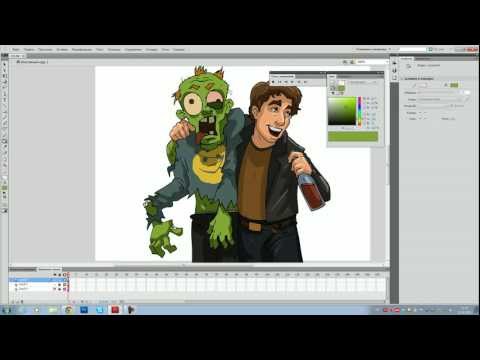Click the eye icon in timeline header

[x=55, y=275]
